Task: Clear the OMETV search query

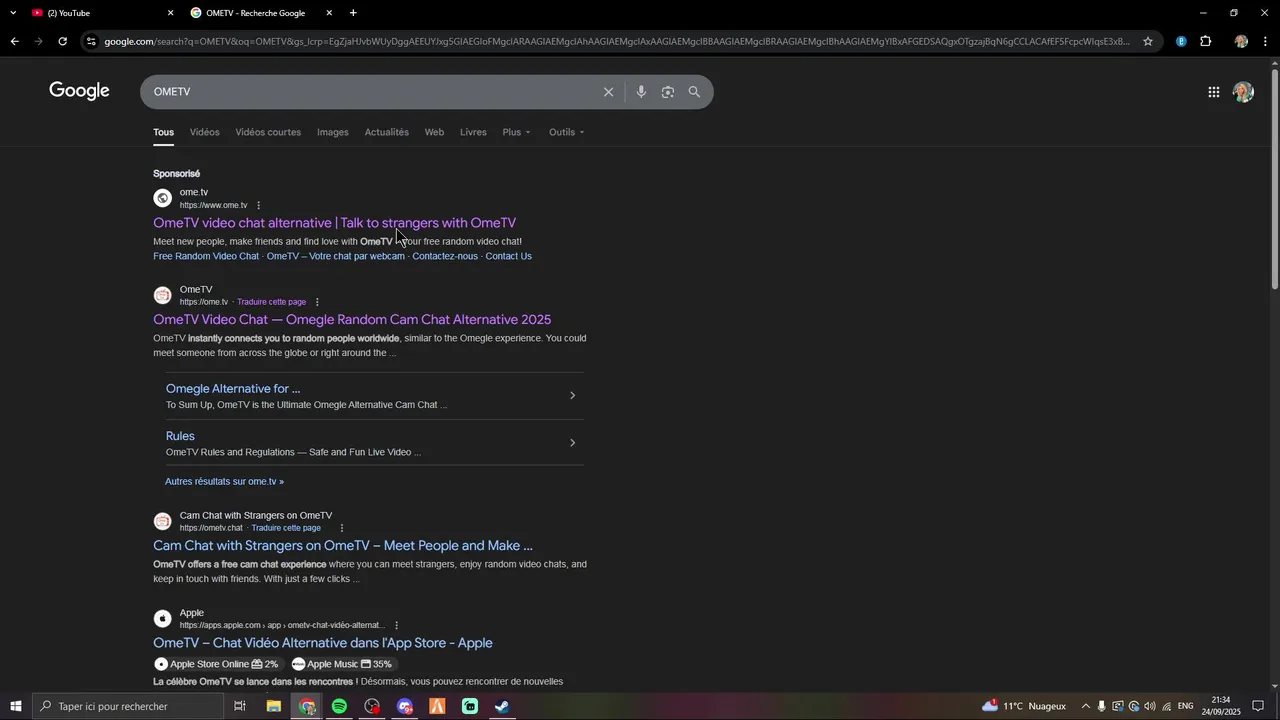Action: tap(608, 92)
